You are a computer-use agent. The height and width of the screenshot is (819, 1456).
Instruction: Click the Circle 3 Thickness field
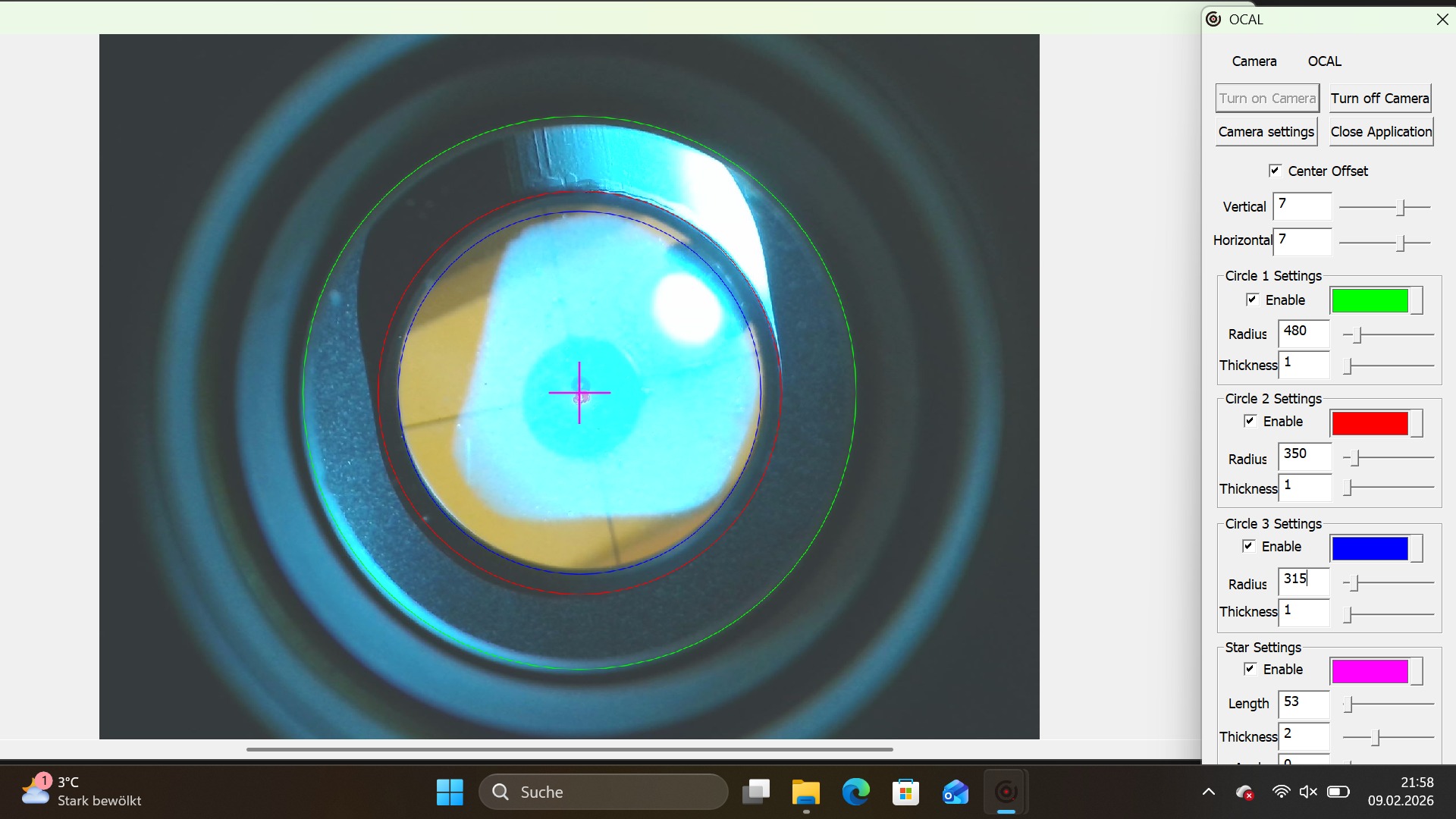[x=1304, y=612]
